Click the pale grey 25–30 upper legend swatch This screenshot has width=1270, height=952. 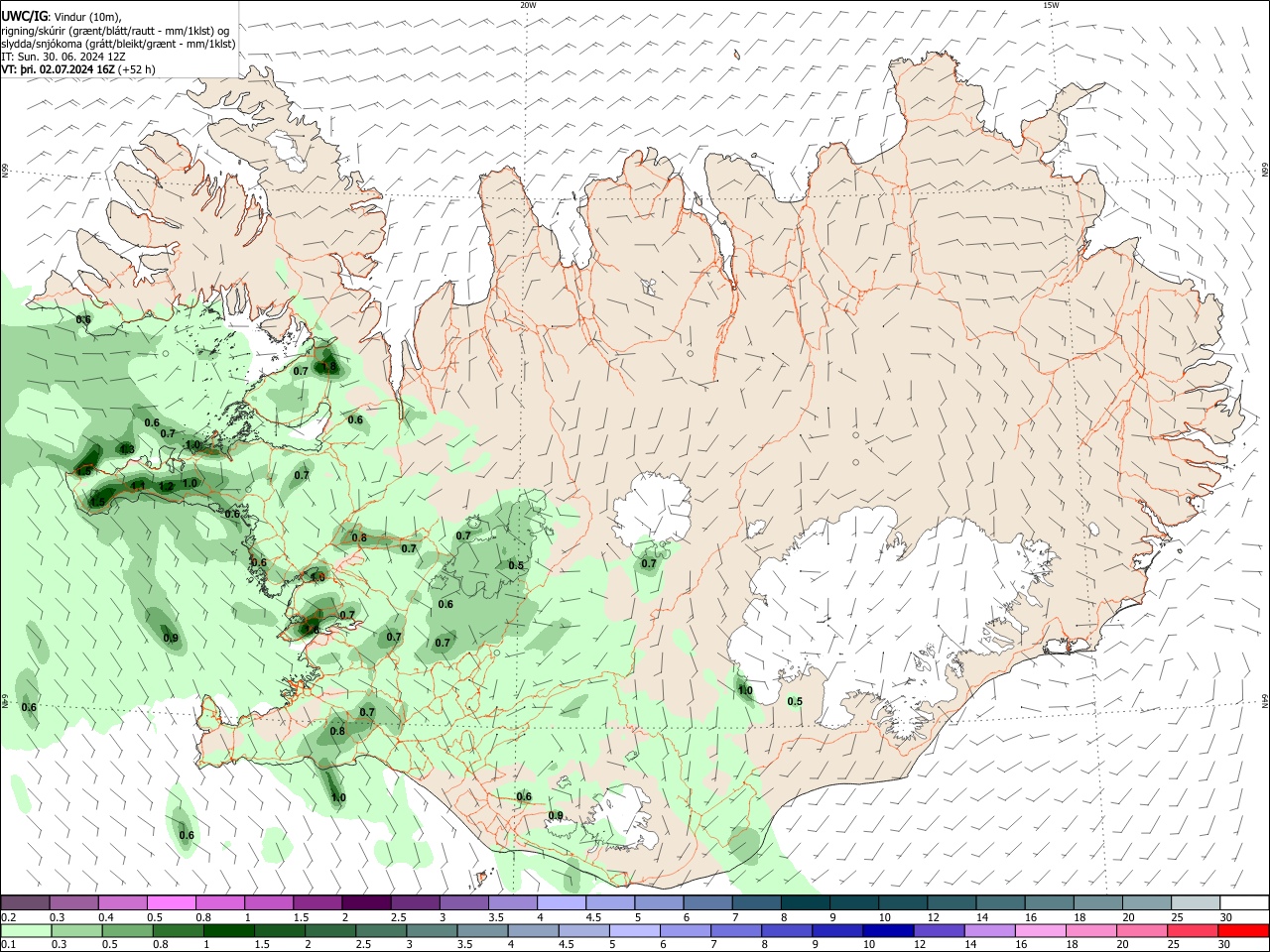(x=1196, y=902)
